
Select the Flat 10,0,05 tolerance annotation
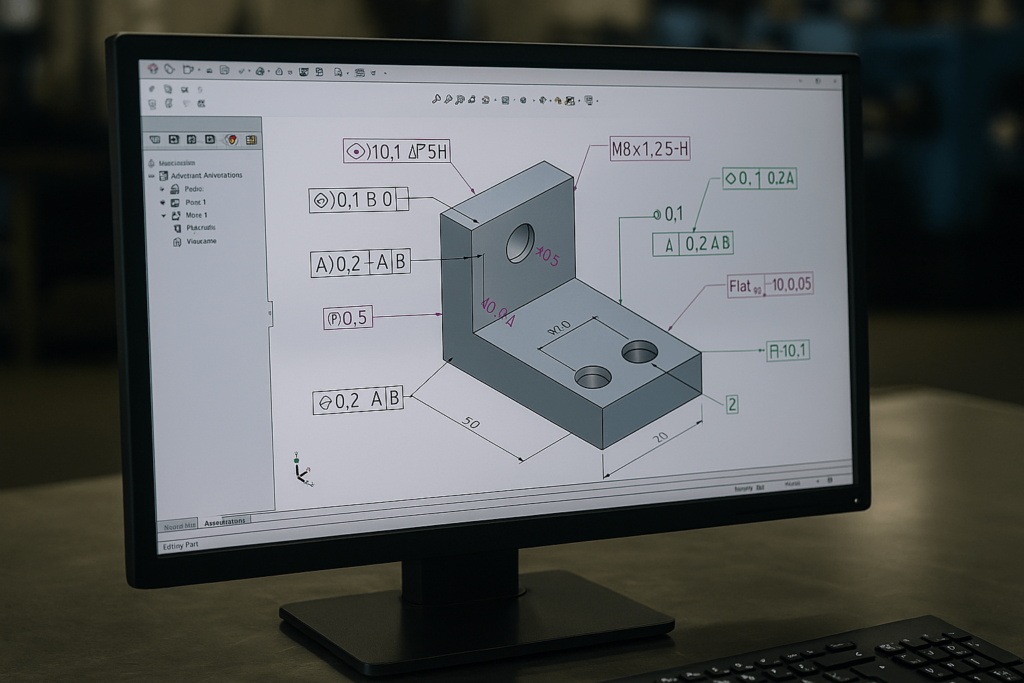pyautogui.click(x=770, y=286)
